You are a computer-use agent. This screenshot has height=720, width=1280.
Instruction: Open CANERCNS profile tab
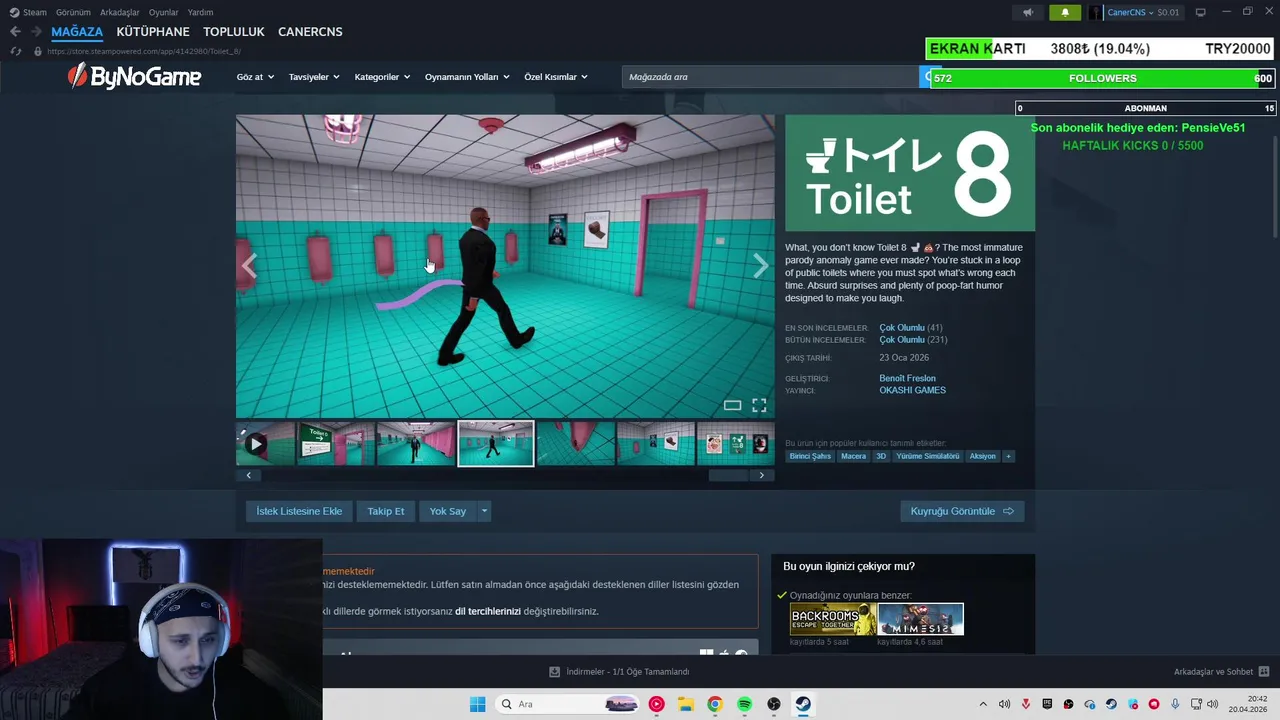310,32
